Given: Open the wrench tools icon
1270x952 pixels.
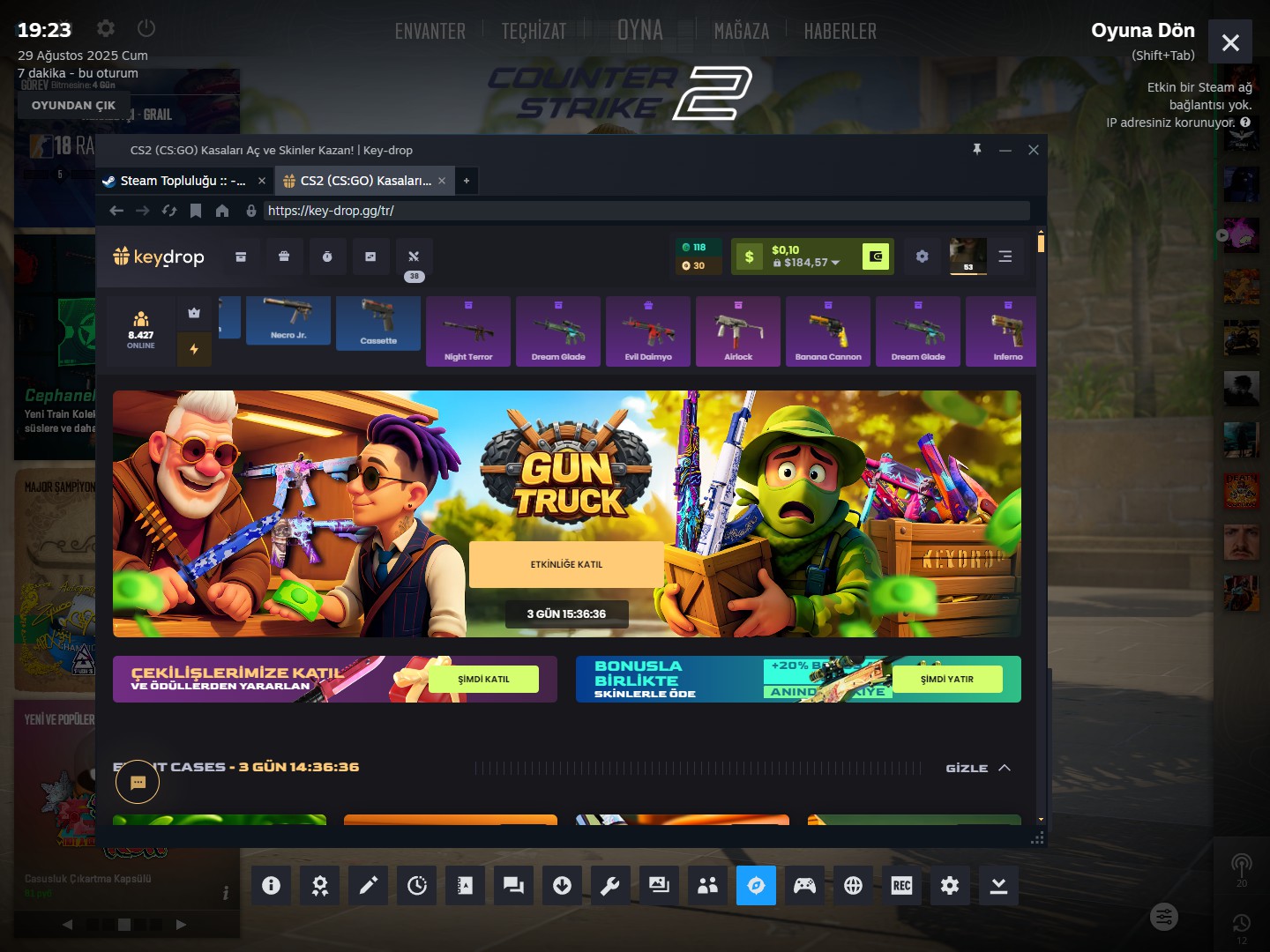Looking at the screenshot, I should coord(610,885).
